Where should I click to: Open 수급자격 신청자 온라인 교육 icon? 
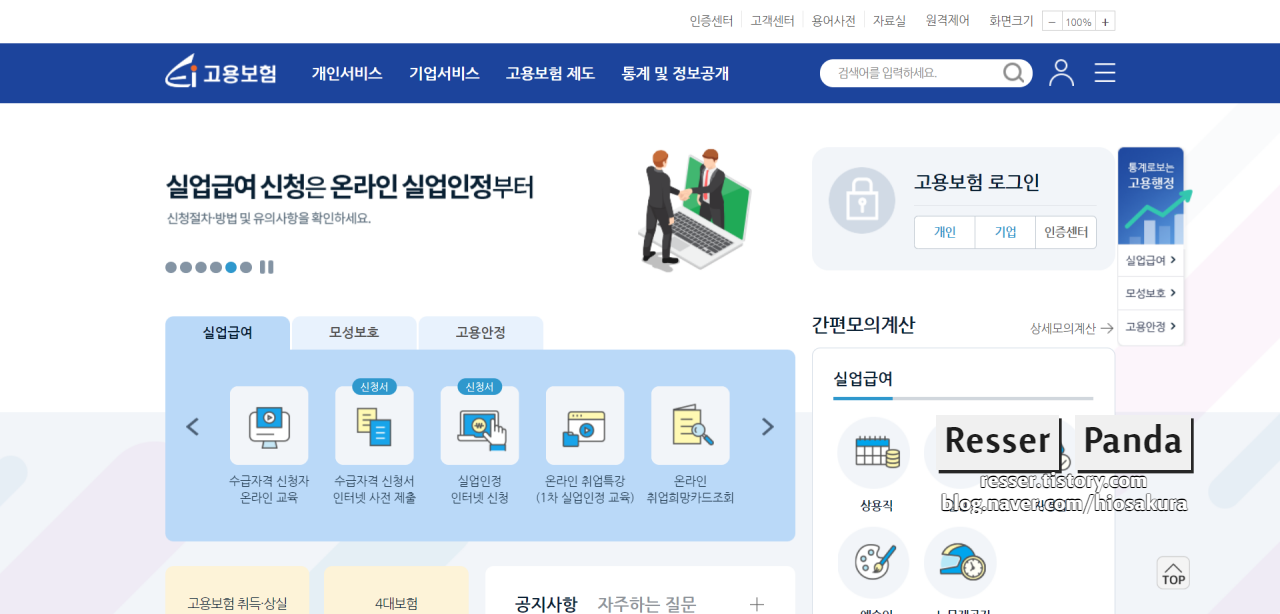click(x=269, y=426)
